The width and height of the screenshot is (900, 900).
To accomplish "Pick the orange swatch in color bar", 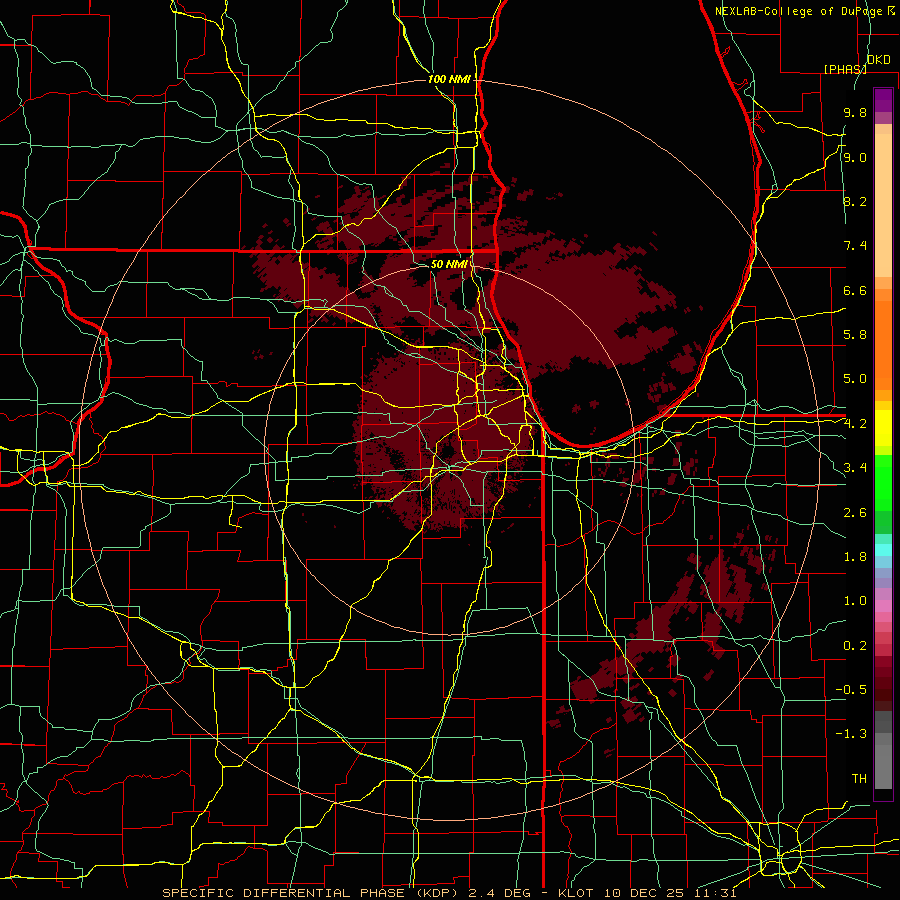I will (x=883, y=344).
